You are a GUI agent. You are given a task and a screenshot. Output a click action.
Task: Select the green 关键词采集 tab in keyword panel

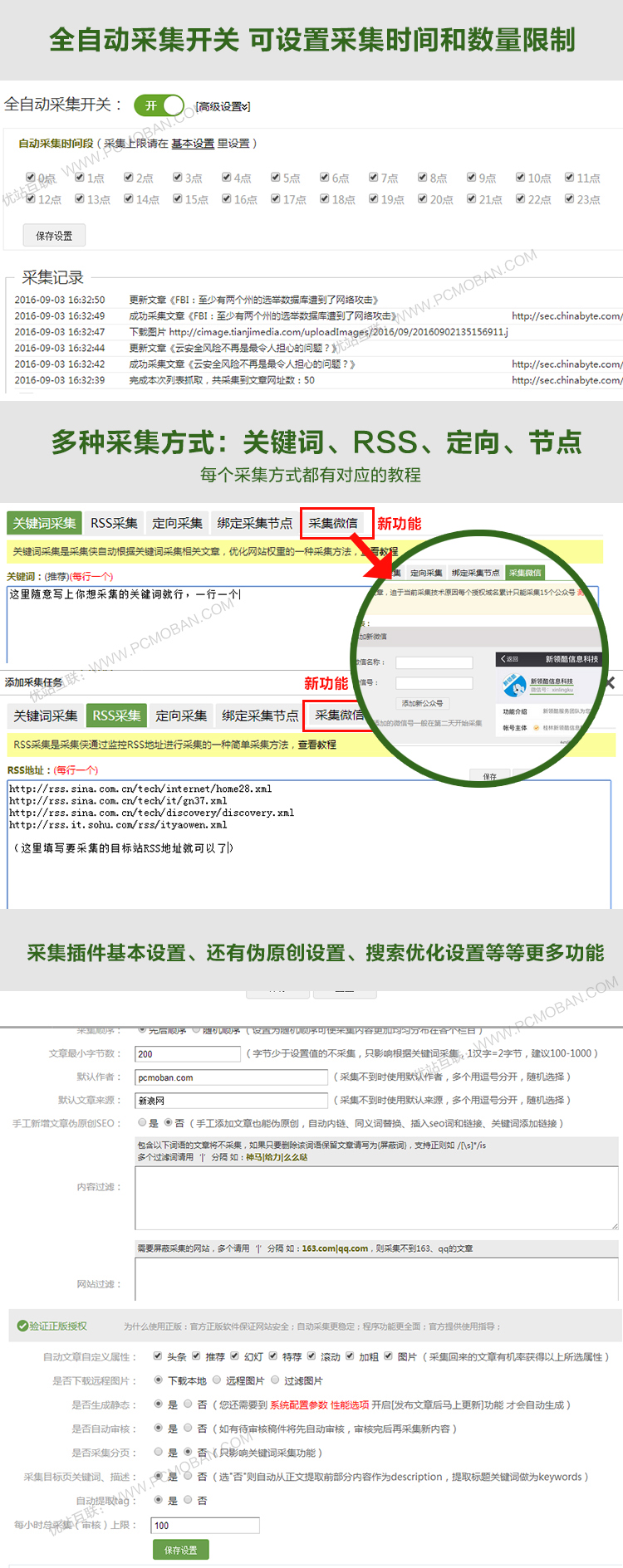pyautogui.click(x=44, y=523)
